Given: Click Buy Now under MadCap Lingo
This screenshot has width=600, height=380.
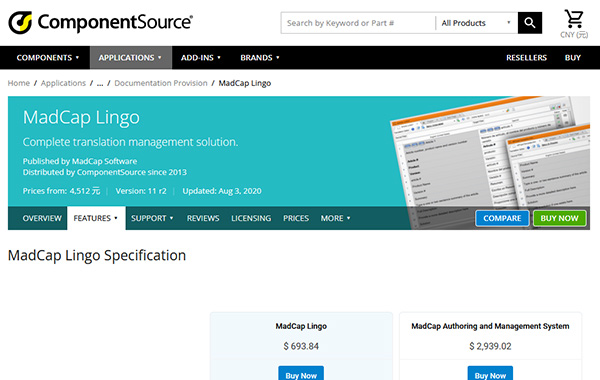Looking at the screenshot, I should coord(301,373).
